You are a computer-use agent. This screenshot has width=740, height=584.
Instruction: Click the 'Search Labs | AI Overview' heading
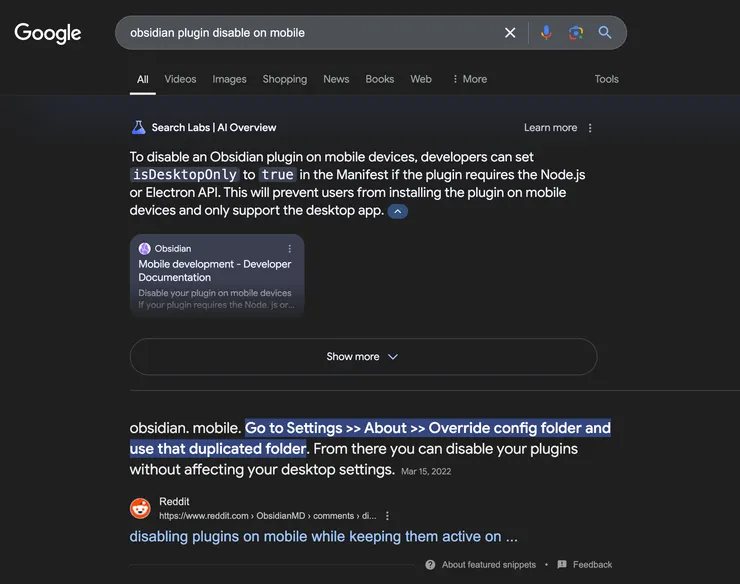(214, 127)
